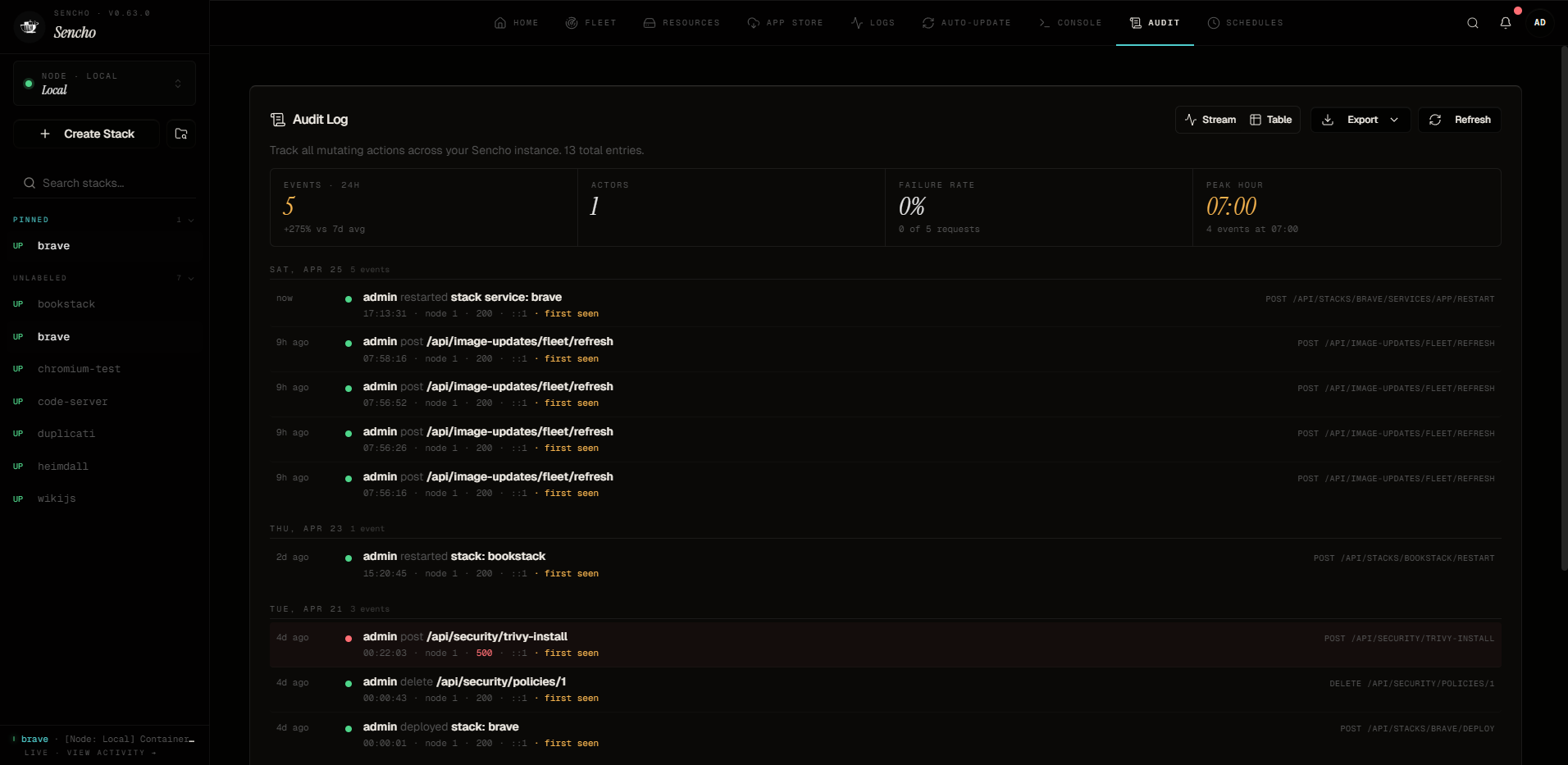Click the Failure Rate stat card
The image size is (1568, 765).
click(x=1039, y=207)
